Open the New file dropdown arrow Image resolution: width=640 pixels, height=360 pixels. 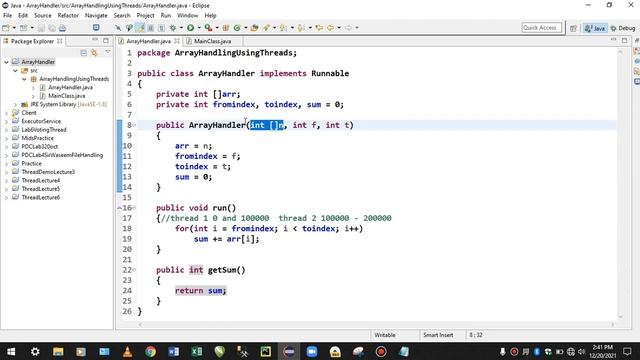click(14, 28)
